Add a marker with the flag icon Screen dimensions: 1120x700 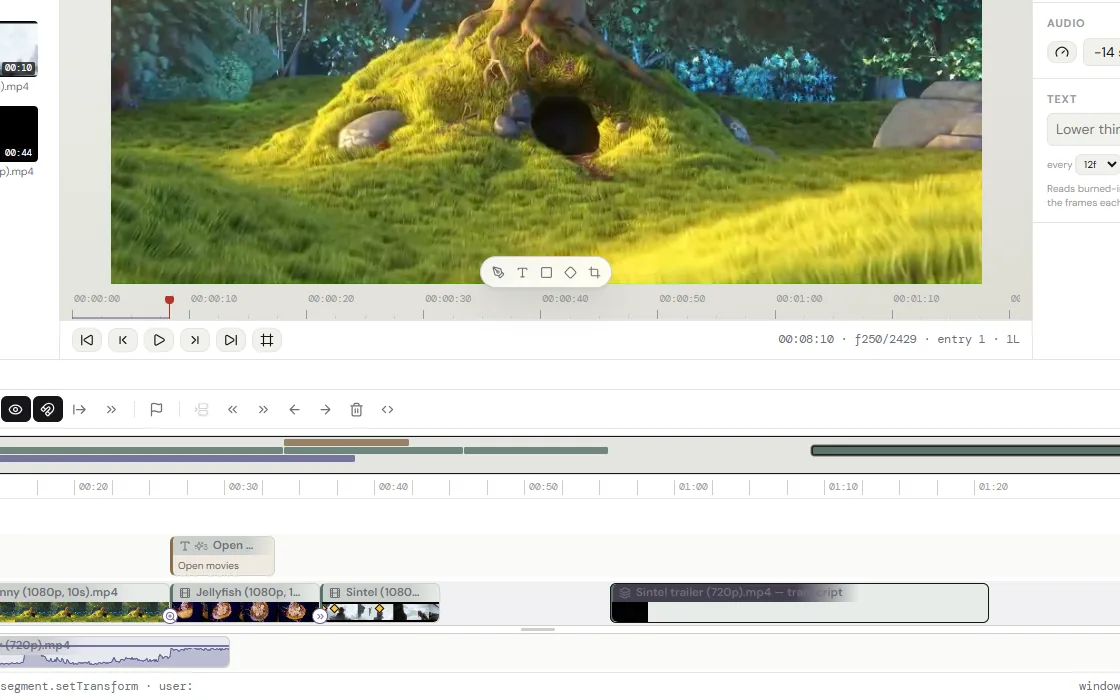[x=156, y=409]
